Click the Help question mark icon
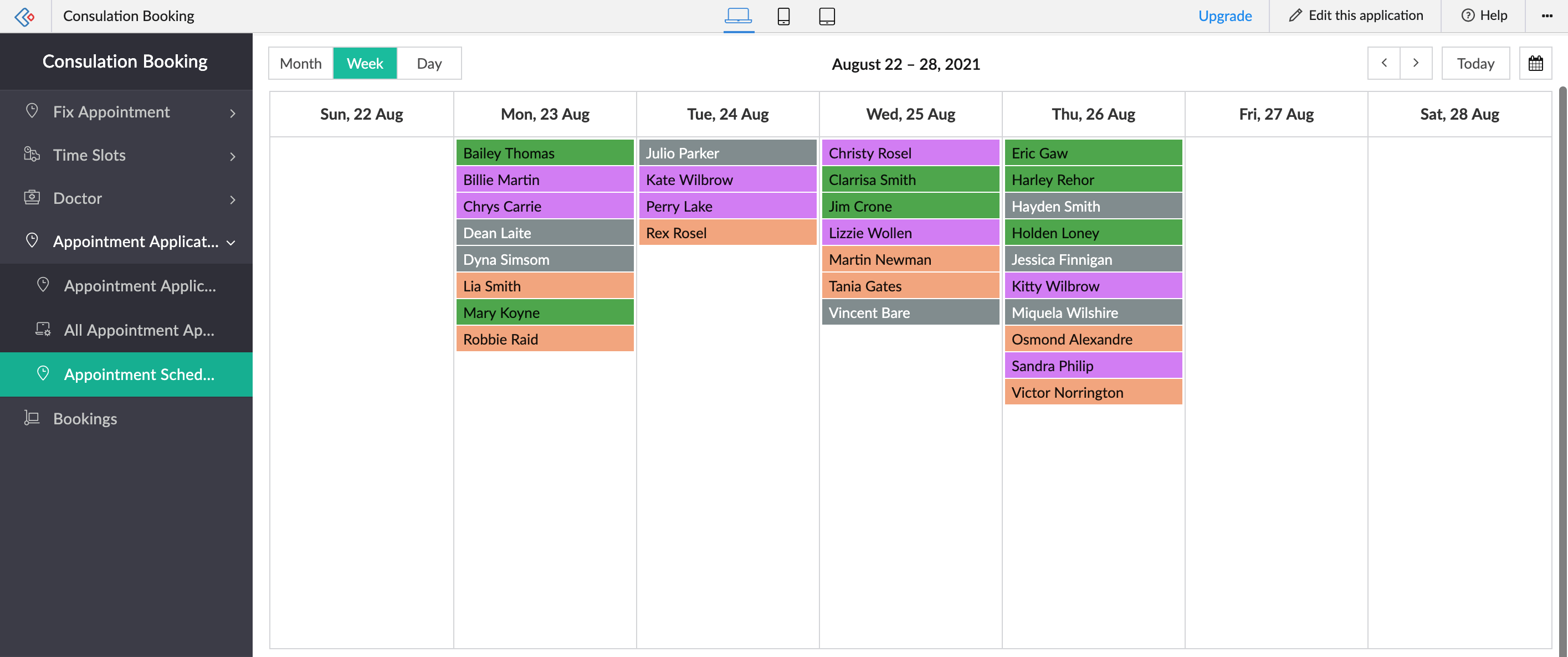The width and height of the screenshot is (1568, 657). [x=1468, y=16]
